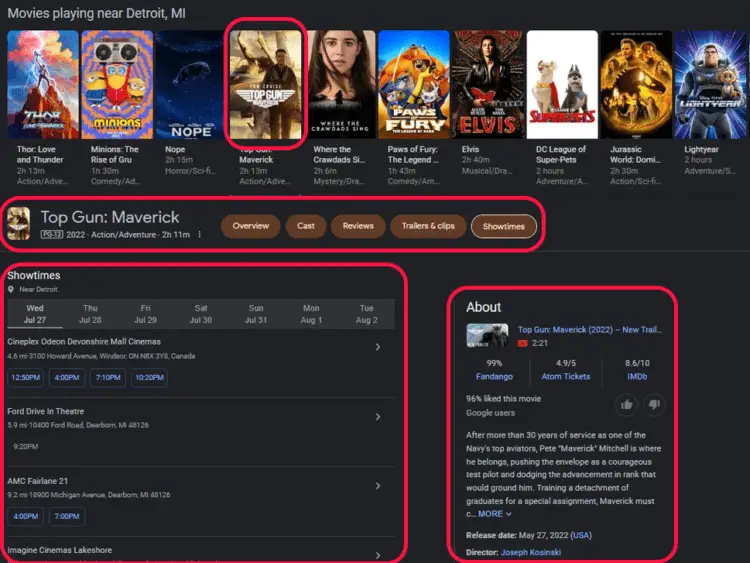Click the YouTube icon next to 2:21
The width and height of the screenshot is (750, 563).
[522, 343]
